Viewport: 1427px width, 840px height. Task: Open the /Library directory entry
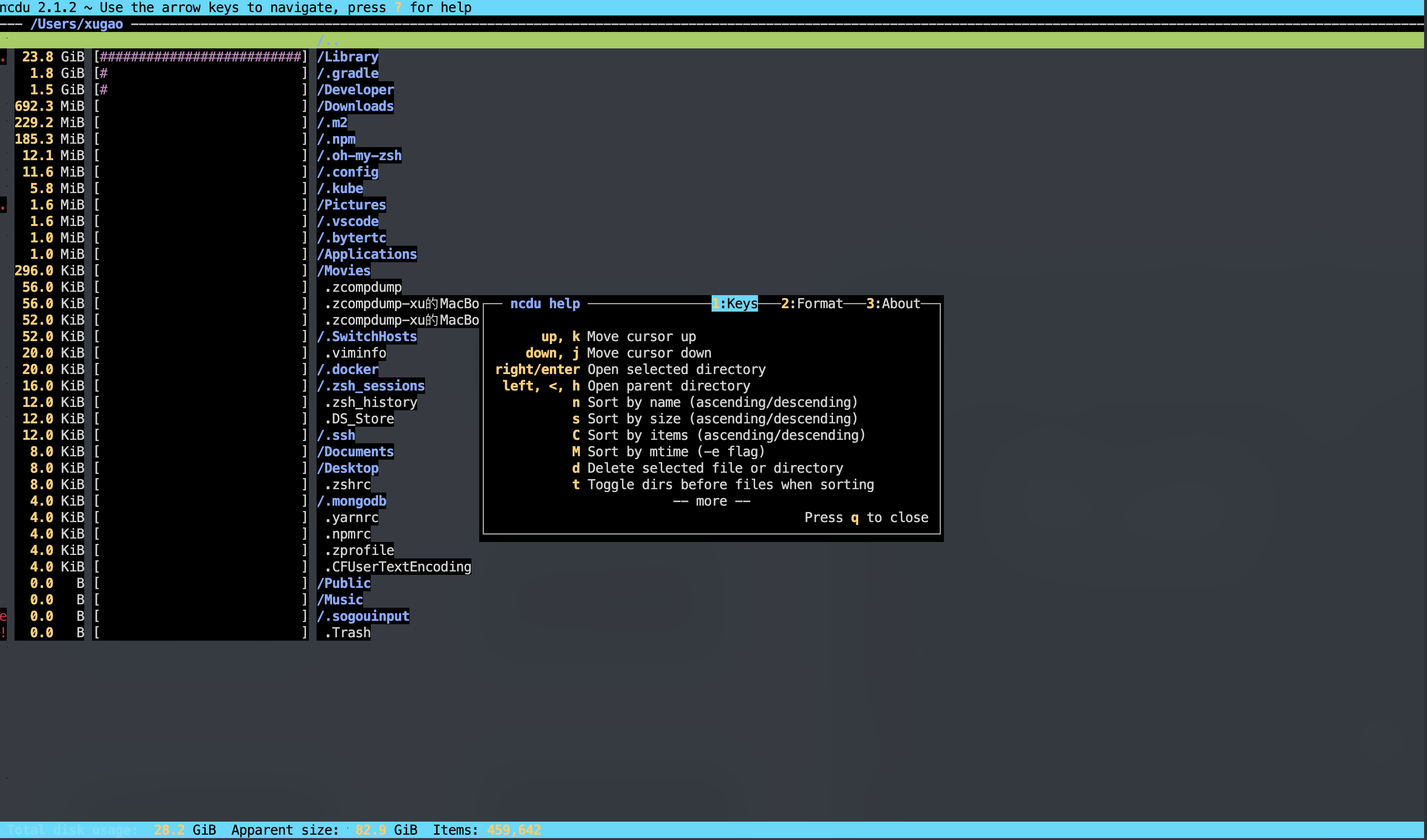347,57
